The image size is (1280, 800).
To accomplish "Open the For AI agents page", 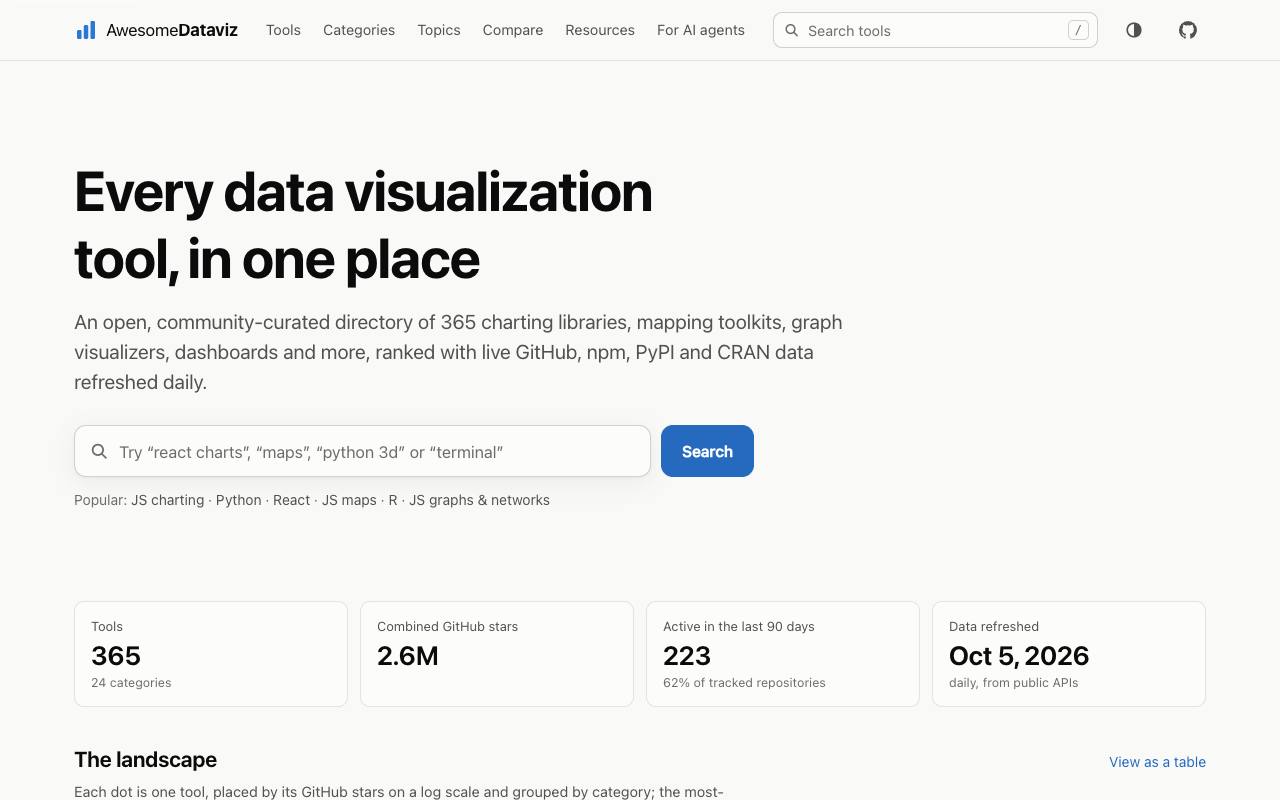I will tap(701, 30).
